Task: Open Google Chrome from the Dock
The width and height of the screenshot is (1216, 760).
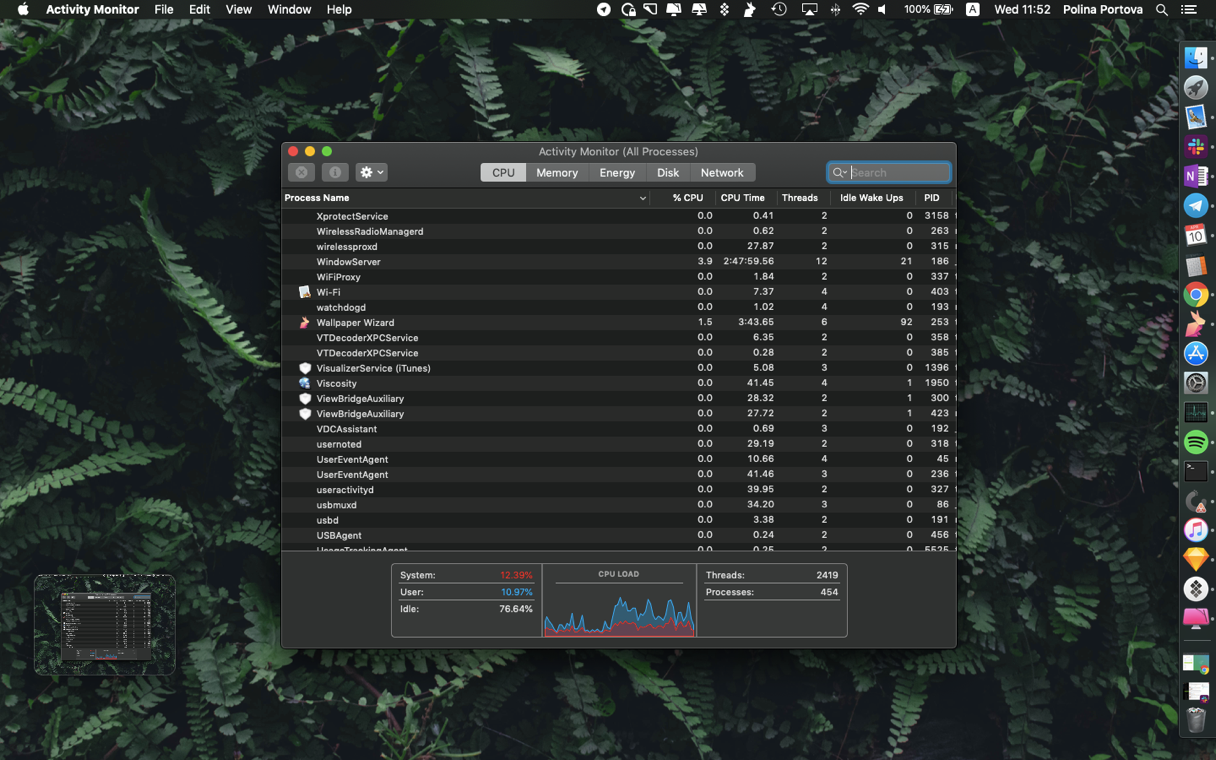Action: (1196, 295)
